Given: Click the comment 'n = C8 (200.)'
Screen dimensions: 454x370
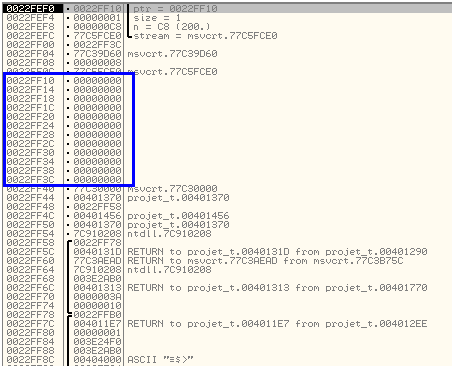Looking at the screenshot, I should tap(172, 26).
